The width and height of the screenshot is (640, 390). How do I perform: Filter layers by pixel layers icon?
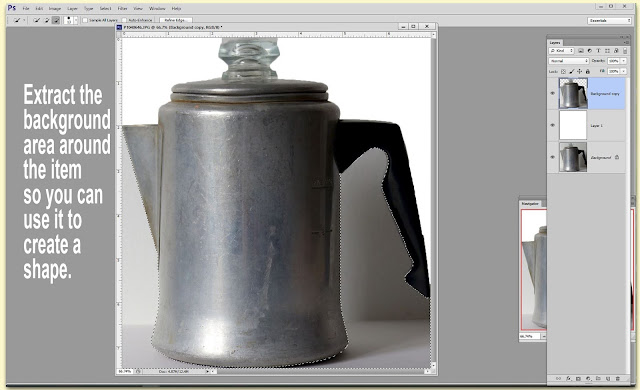click(581, 51)
